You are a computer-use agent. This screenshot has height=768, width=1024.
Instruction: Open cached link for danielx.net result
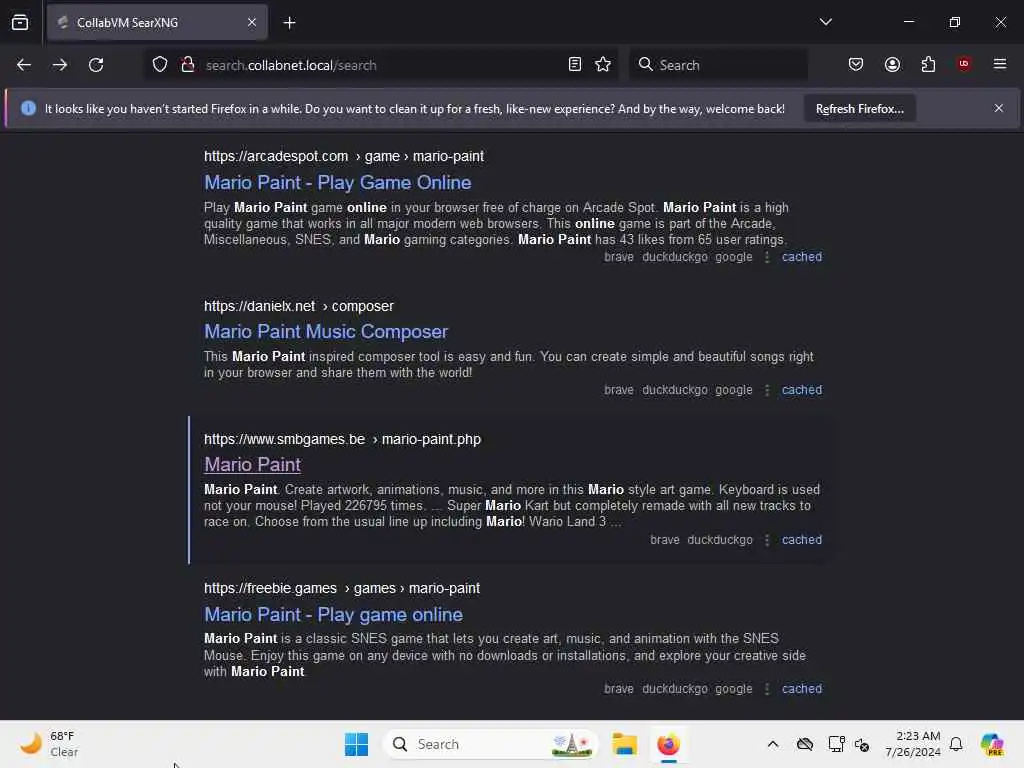coord(802,390)
